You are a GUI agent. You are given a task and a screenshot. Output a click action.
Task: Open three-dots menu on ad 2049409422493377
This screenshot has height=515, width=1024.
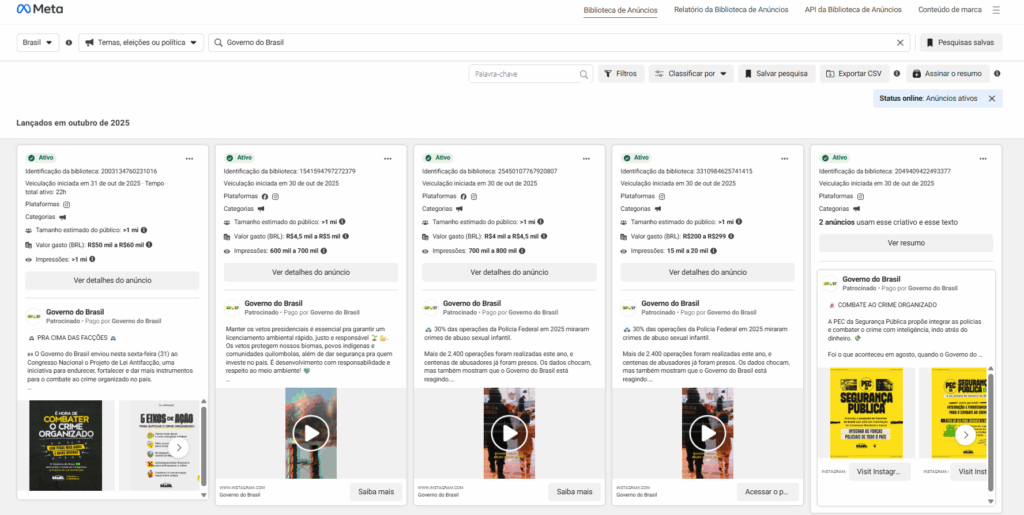pos(984,158)
